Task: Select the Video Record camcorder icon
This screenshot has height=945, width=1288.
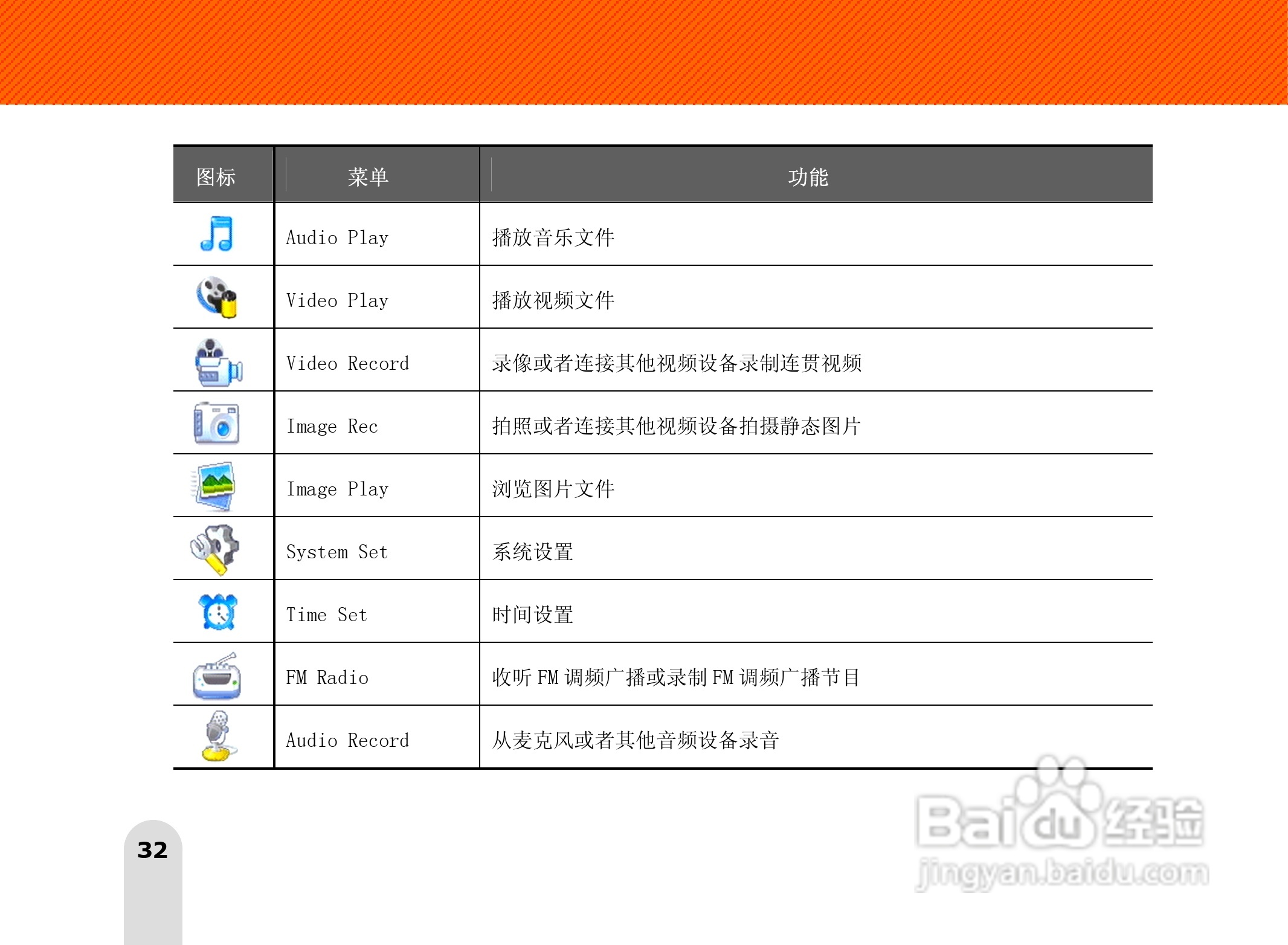Action: [x=217, y=361]
